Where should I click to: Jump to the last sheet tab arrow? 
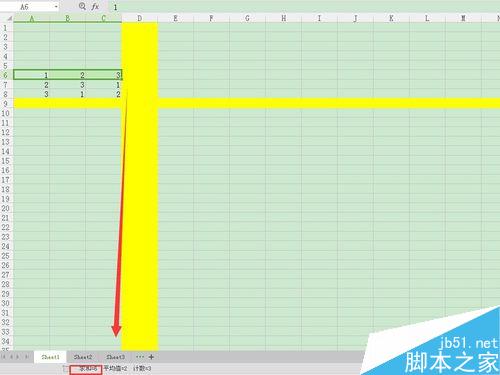click(26, 357)
